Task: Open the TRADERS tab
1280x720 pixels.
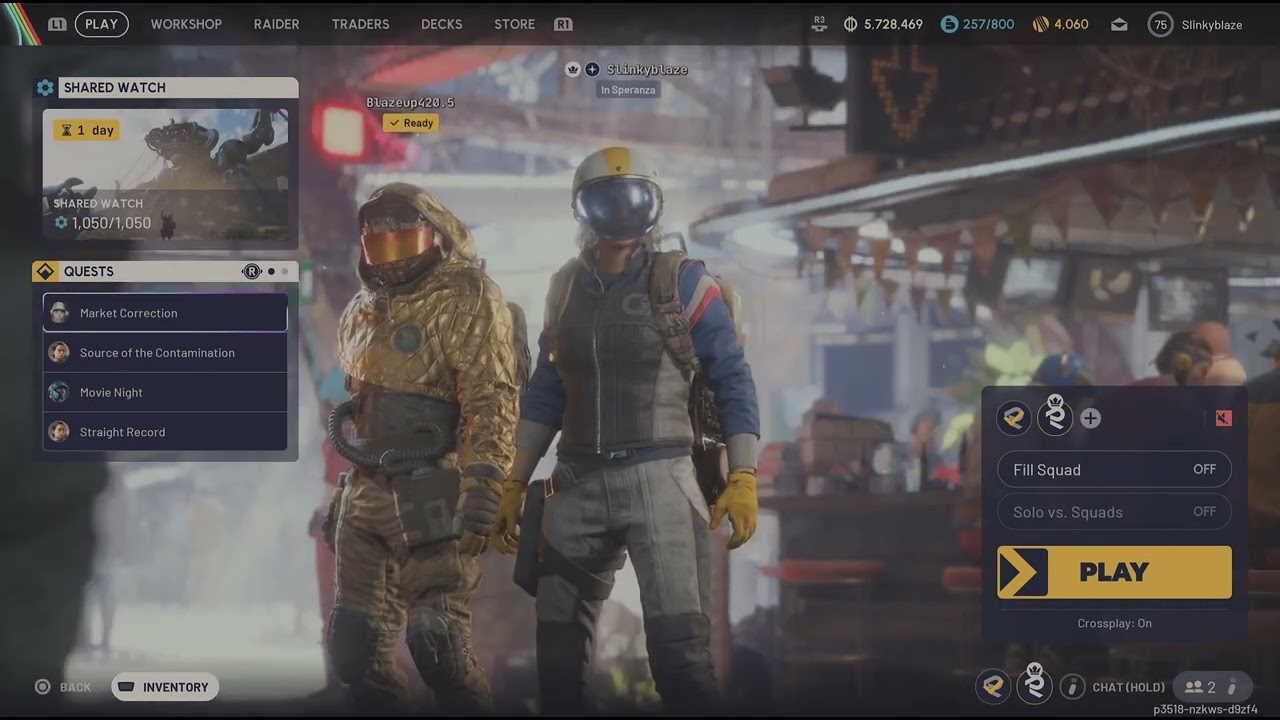Action: pyautogui.click(x=360, y=24)
